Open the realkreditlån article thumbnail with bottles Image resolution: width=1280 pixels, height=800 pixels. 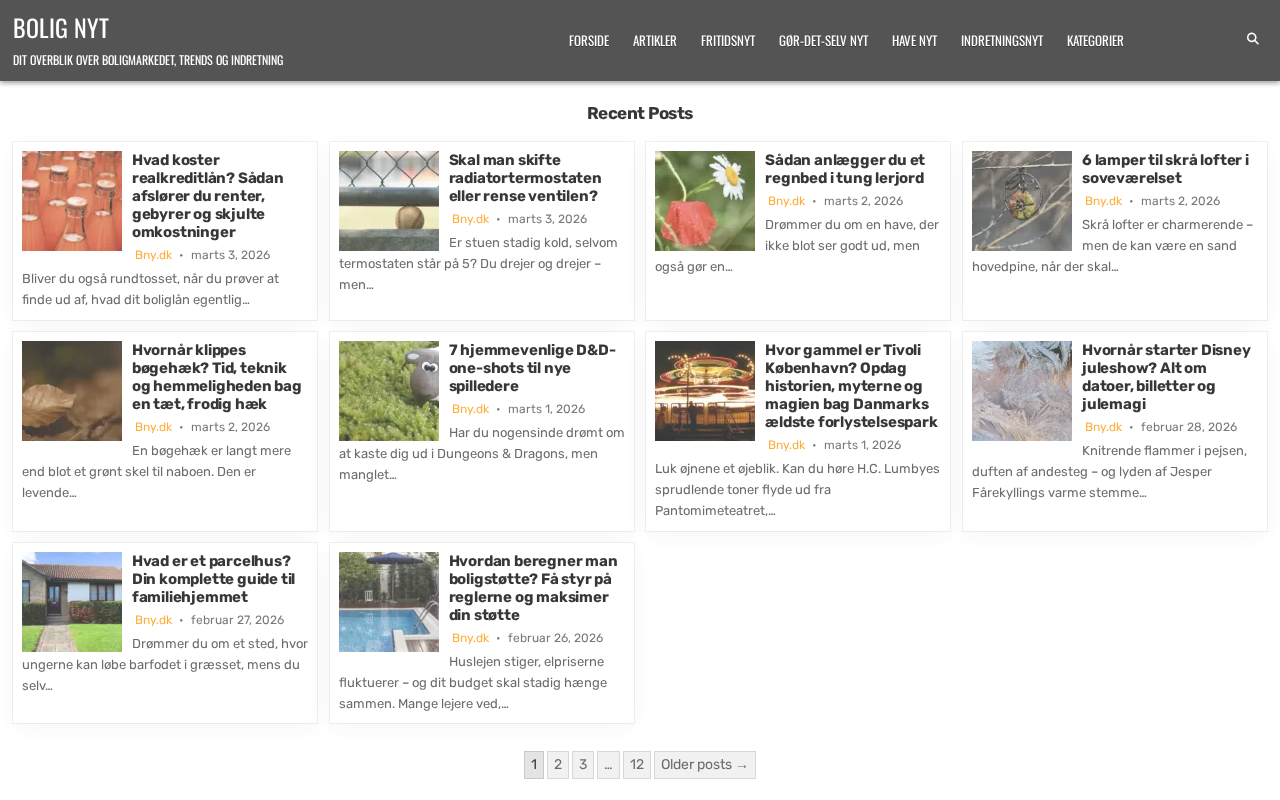point(72,201)
